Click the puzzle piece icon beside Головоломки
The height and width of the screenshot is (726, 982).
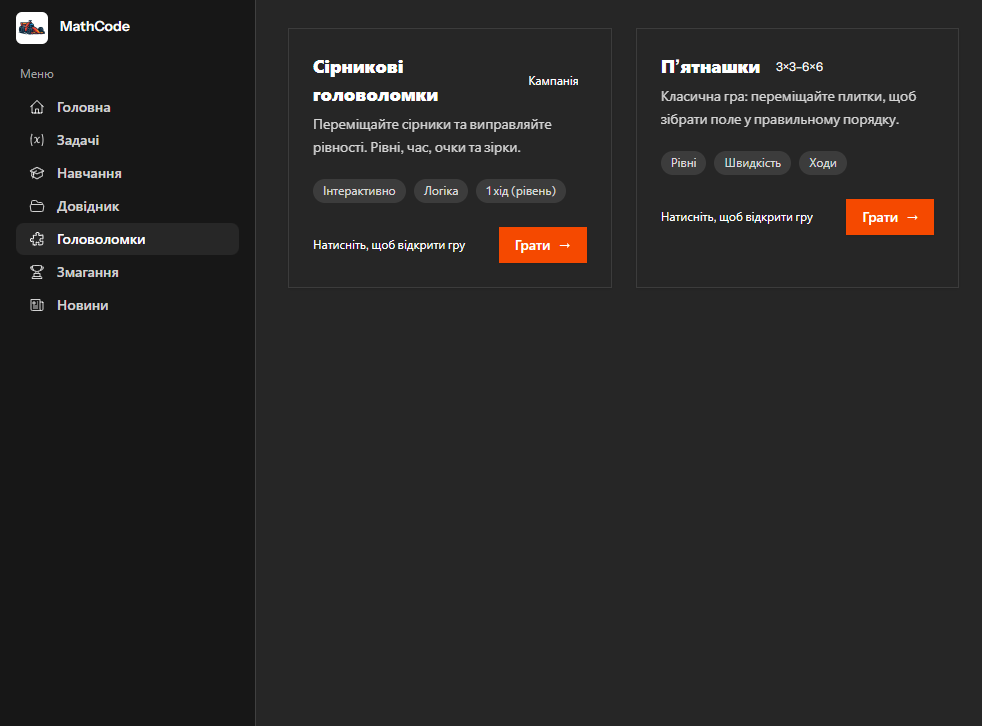(x=37, y=239)
